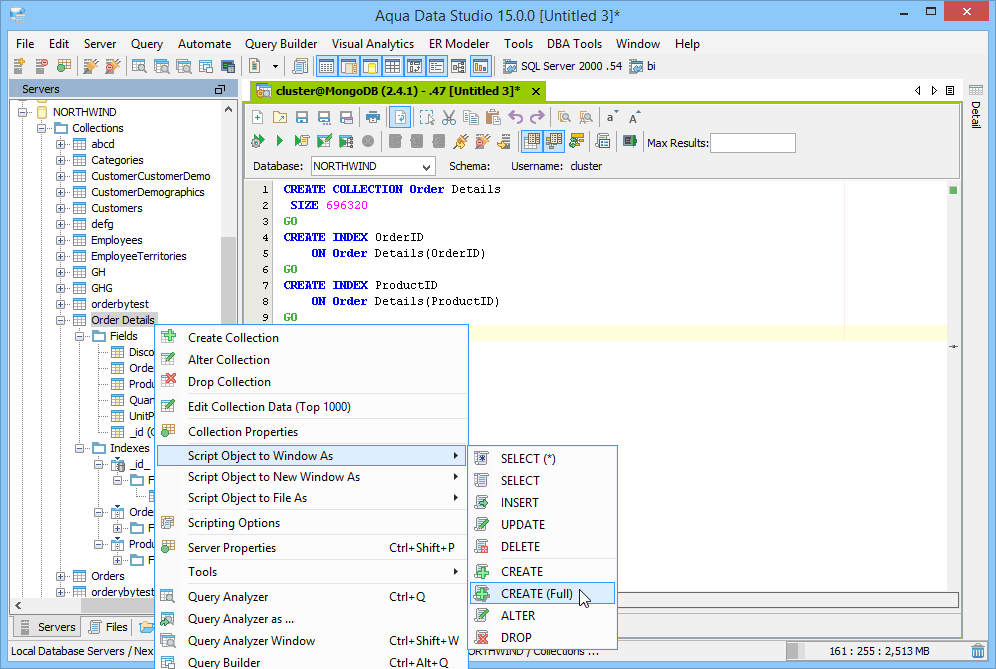Click the Execute with gear icon
This screenshot has height=669, width=996.
click(x=258, y=141)
